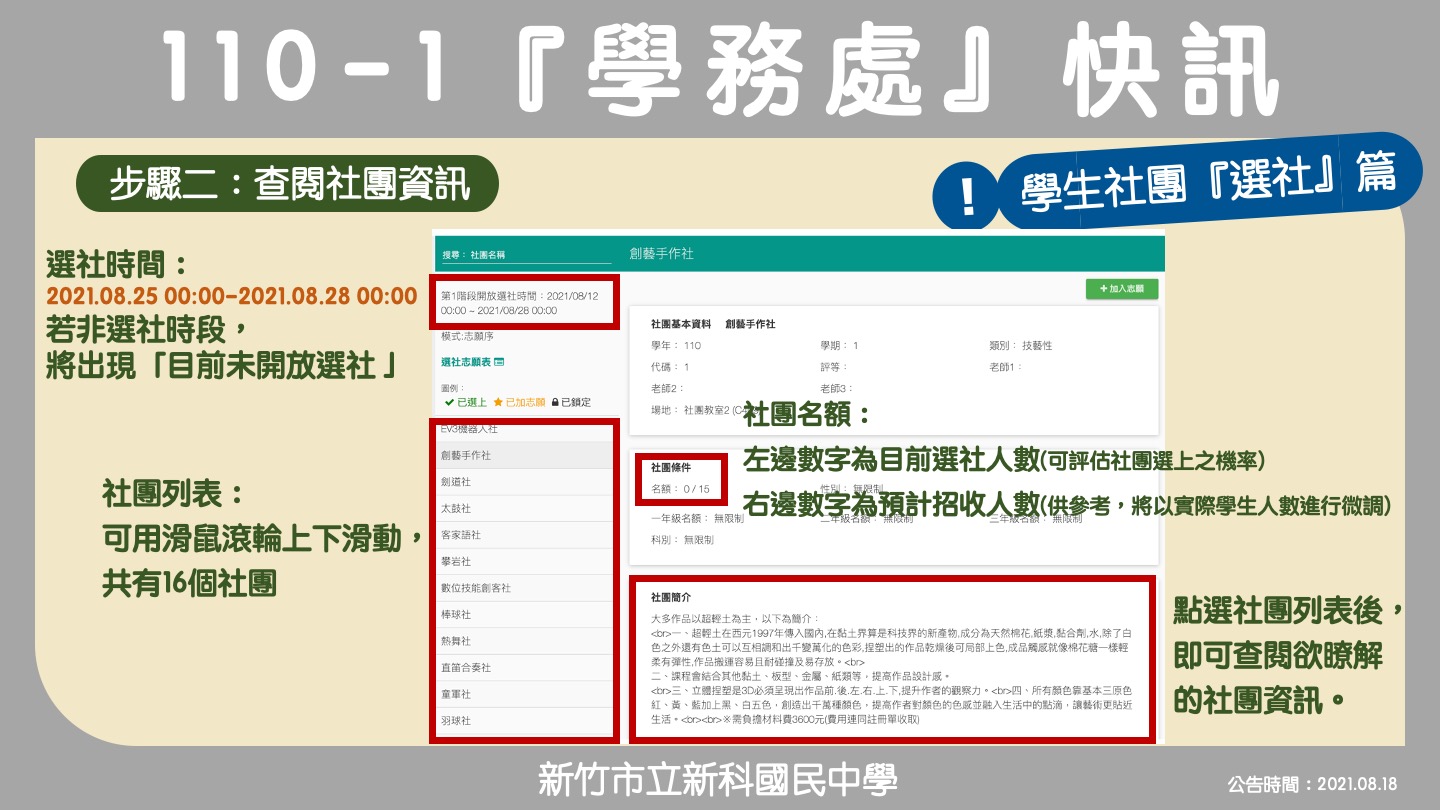Click the star 已加志願 legend icon
The width and height of the screenshot is (1440, 810).
(497, 402)
